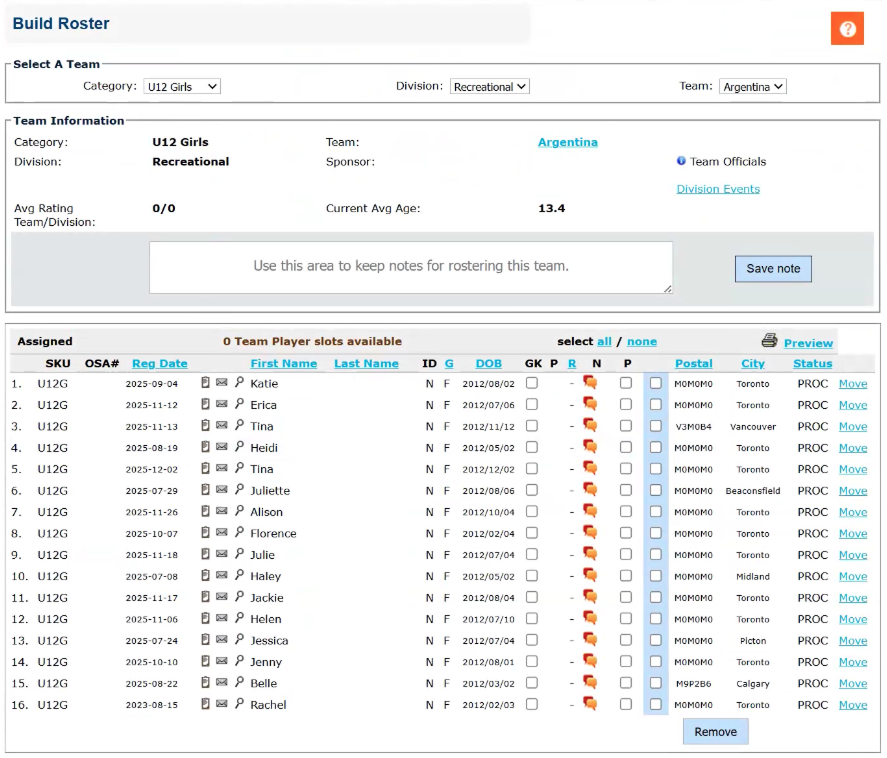Click the envelope email icon for Erica
This screenshot has width=887, height=758.
click(222, 405)
